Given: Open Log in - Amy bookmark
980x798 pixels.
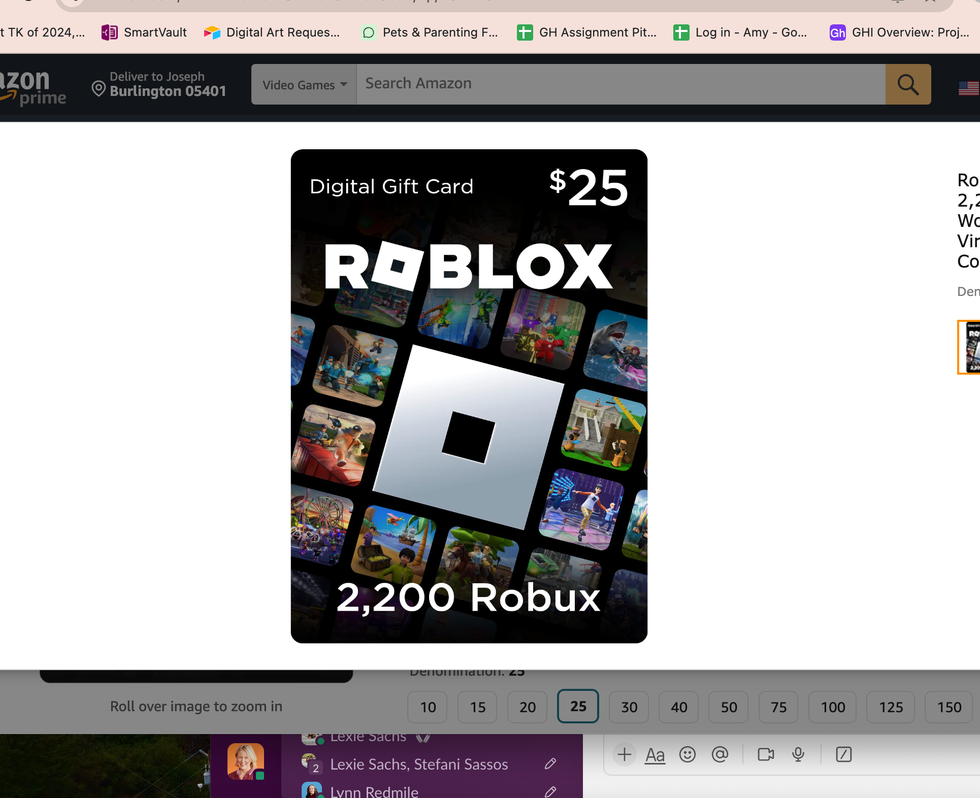Looking at the screenshot, I should (x=740, y=32).
